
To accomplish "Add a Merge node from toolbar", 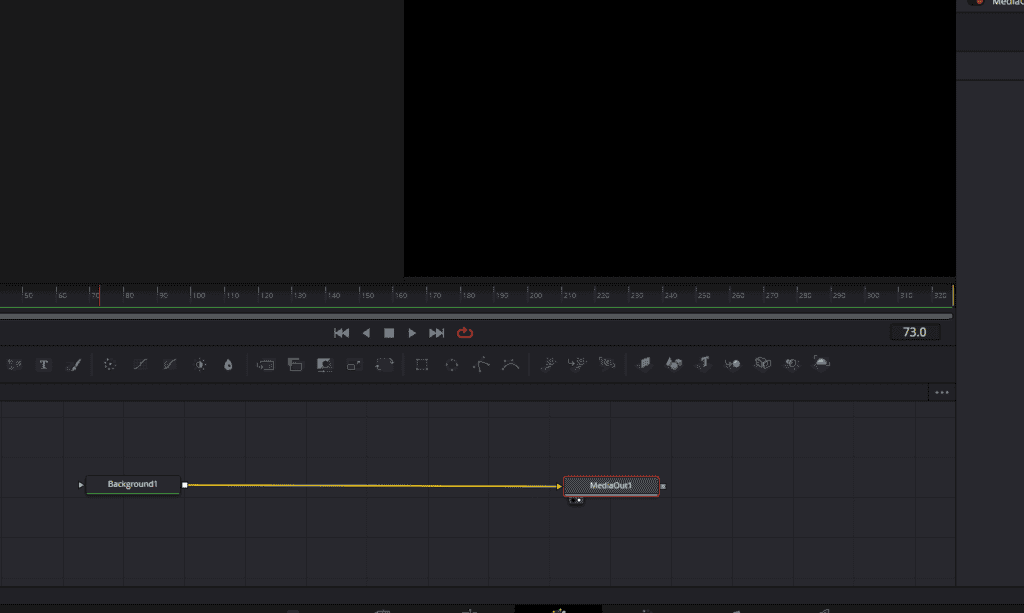I will coord(265,364).
